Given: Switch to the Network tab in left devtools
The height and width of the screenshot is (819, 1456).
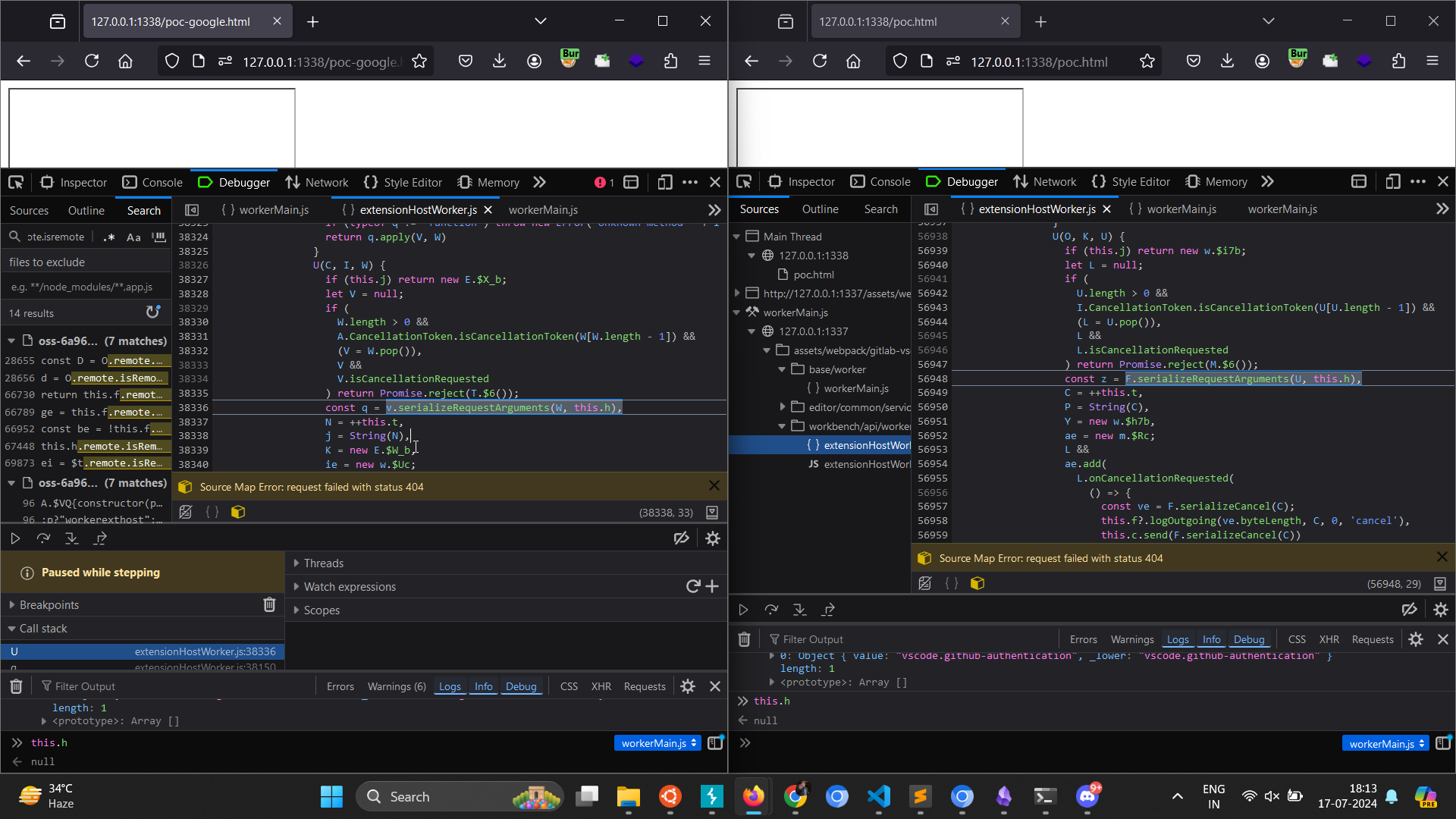Looking at the screenshot, I should click(x=317, y=182).
